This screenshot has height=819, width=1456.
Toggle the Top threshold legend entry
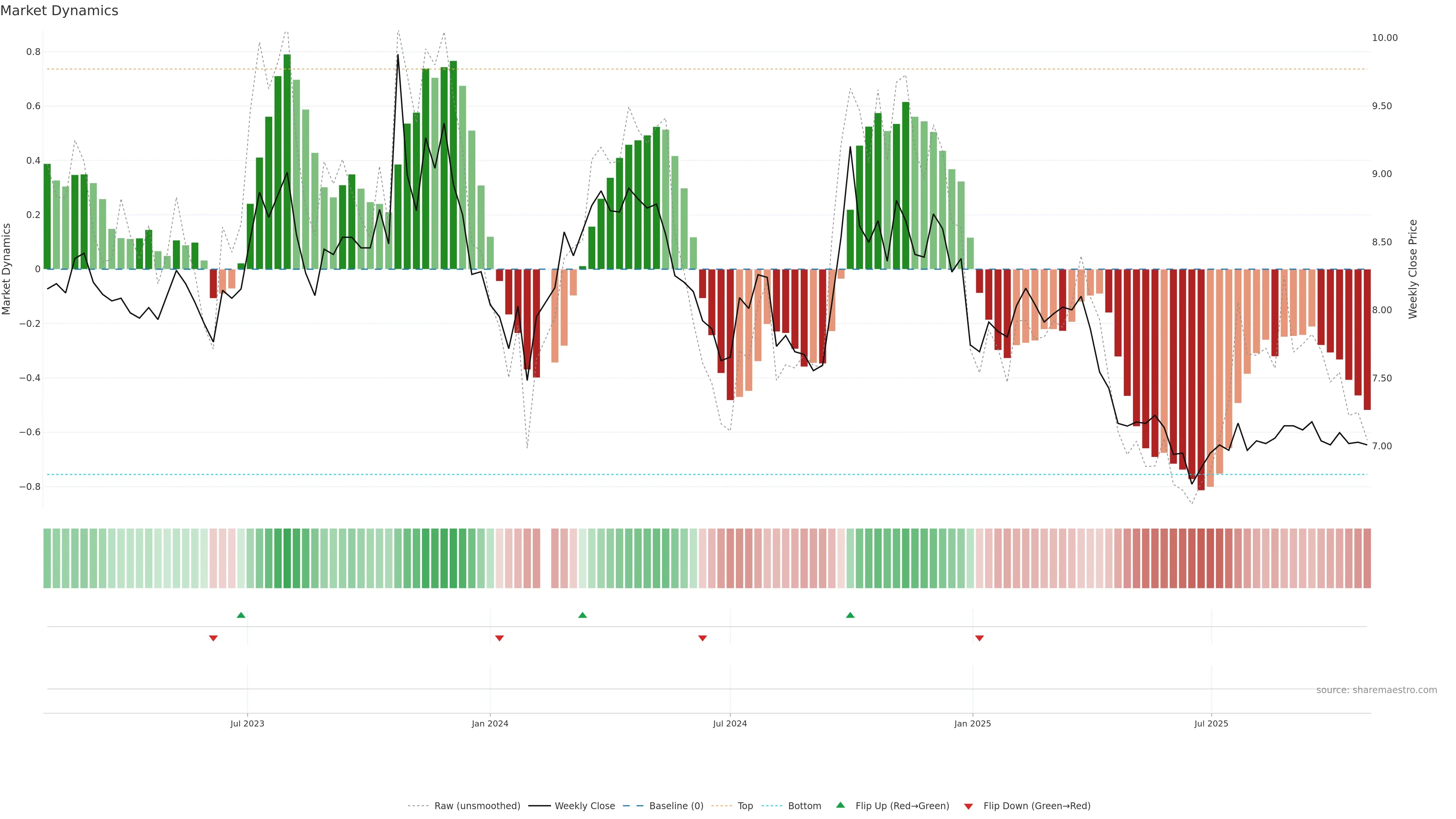[745, 806]
